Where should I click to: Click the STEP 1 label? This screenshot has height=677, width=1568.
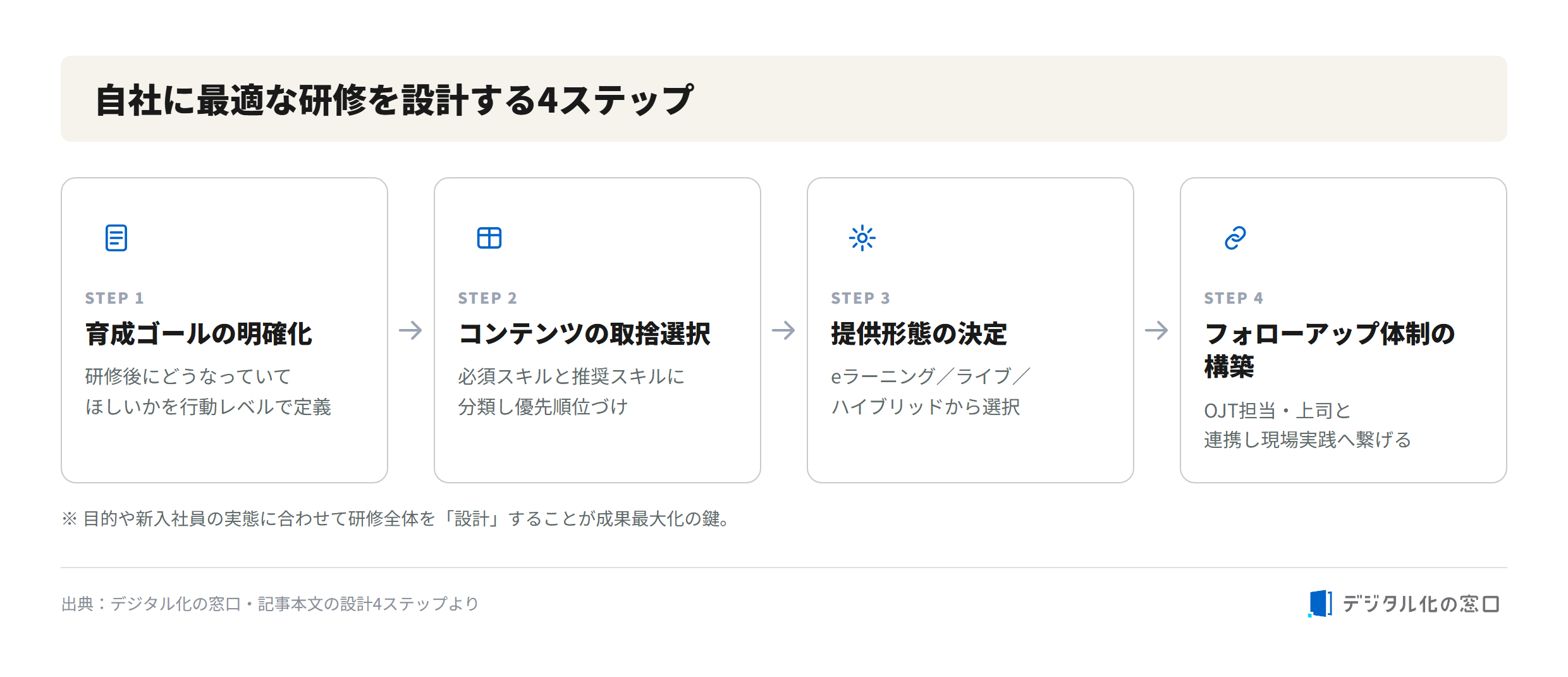114,298
